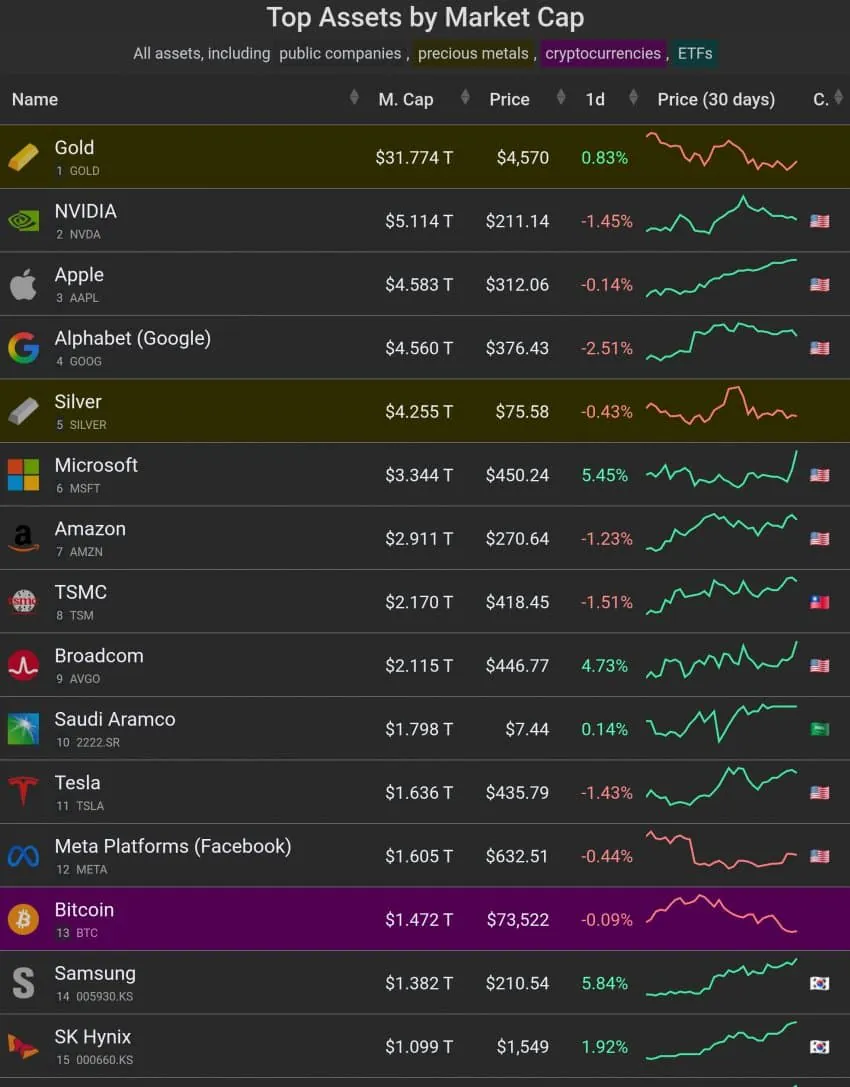This screenshot has height=1087, width=850.
Task: Click Amazon 1d change -1.23%
Action: click(607, 539)
